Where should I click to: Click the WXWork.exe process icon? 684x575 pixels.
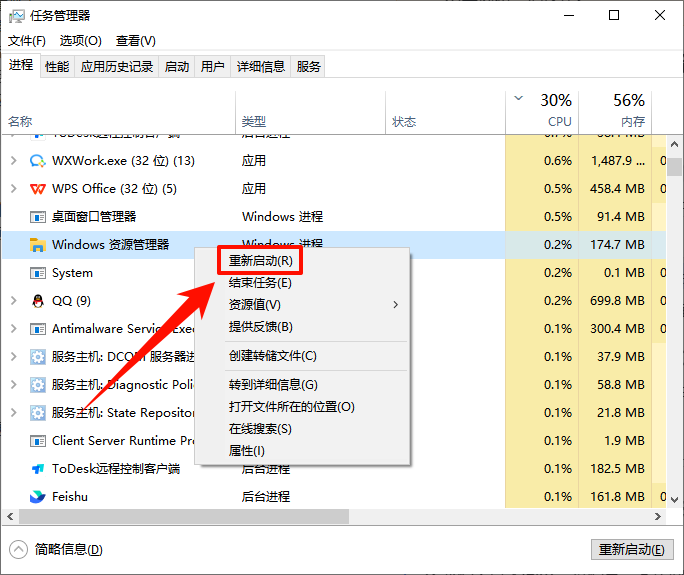tap(38, 161)
